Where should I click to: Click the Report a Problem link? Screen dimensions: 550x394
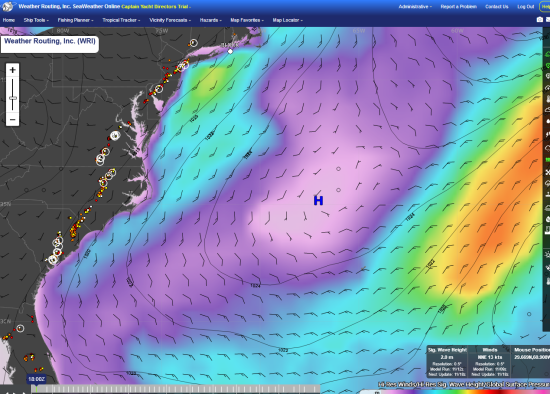[458, 7]
